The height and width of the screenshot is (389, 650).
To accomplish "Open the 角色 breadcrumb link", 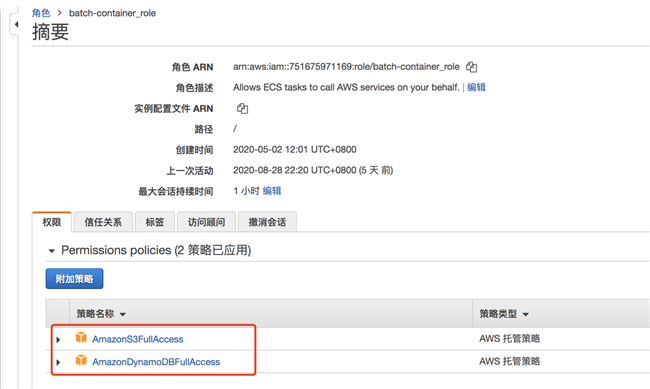I will pos(41,13).
